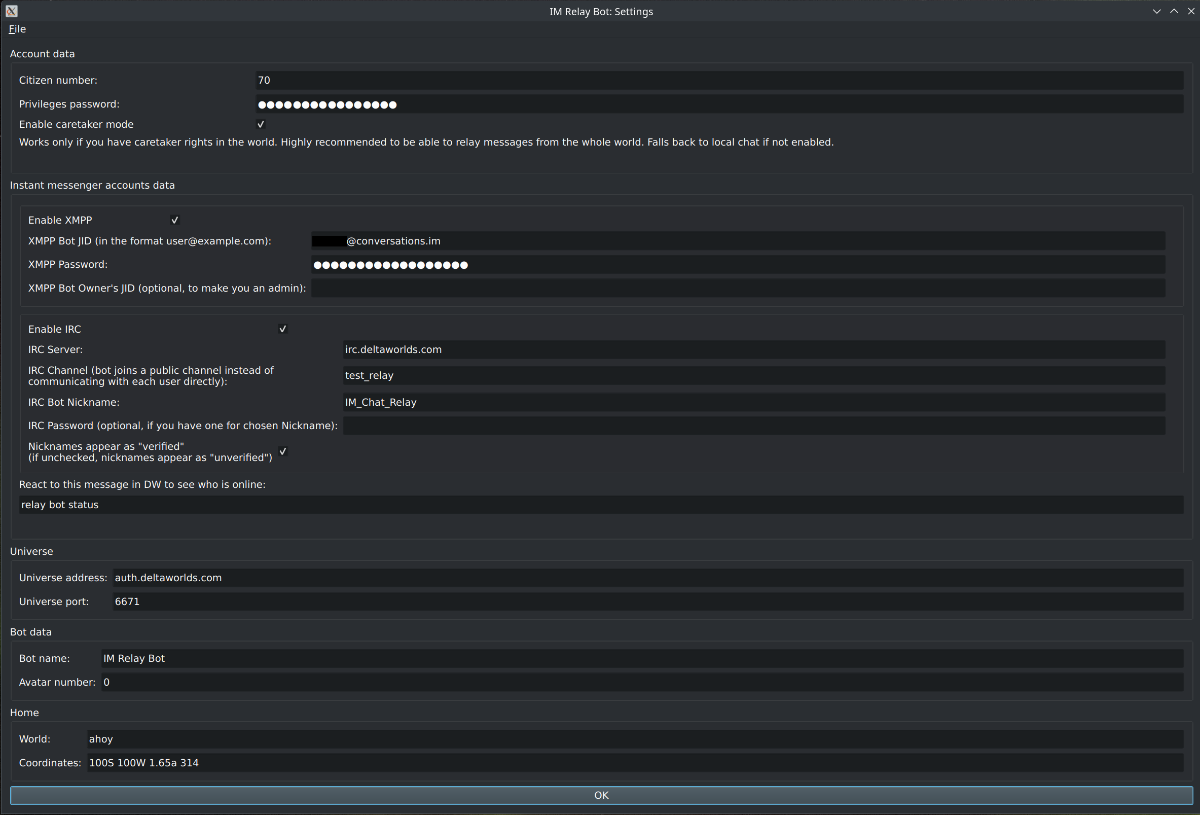Uncheck the Enable XMPP checkbox
This screenshot has height=815, width=1200.
pos(175,220)
